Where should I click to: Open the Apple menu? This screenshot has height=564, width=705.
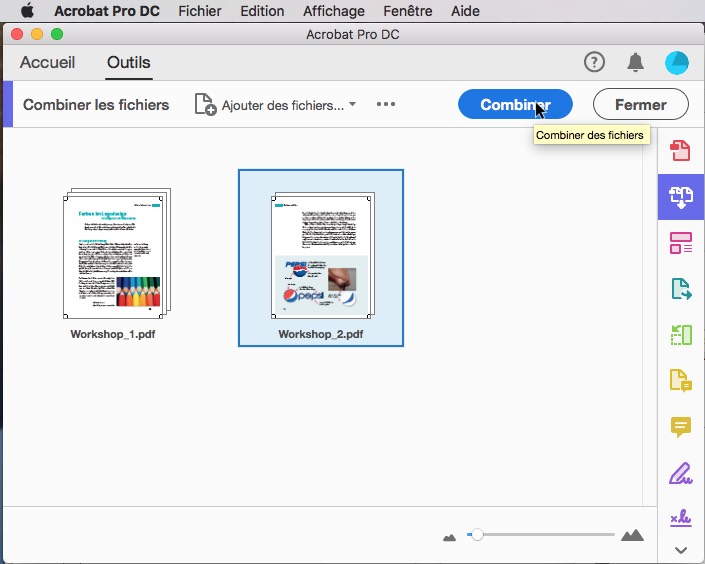(x=27, y=10)
